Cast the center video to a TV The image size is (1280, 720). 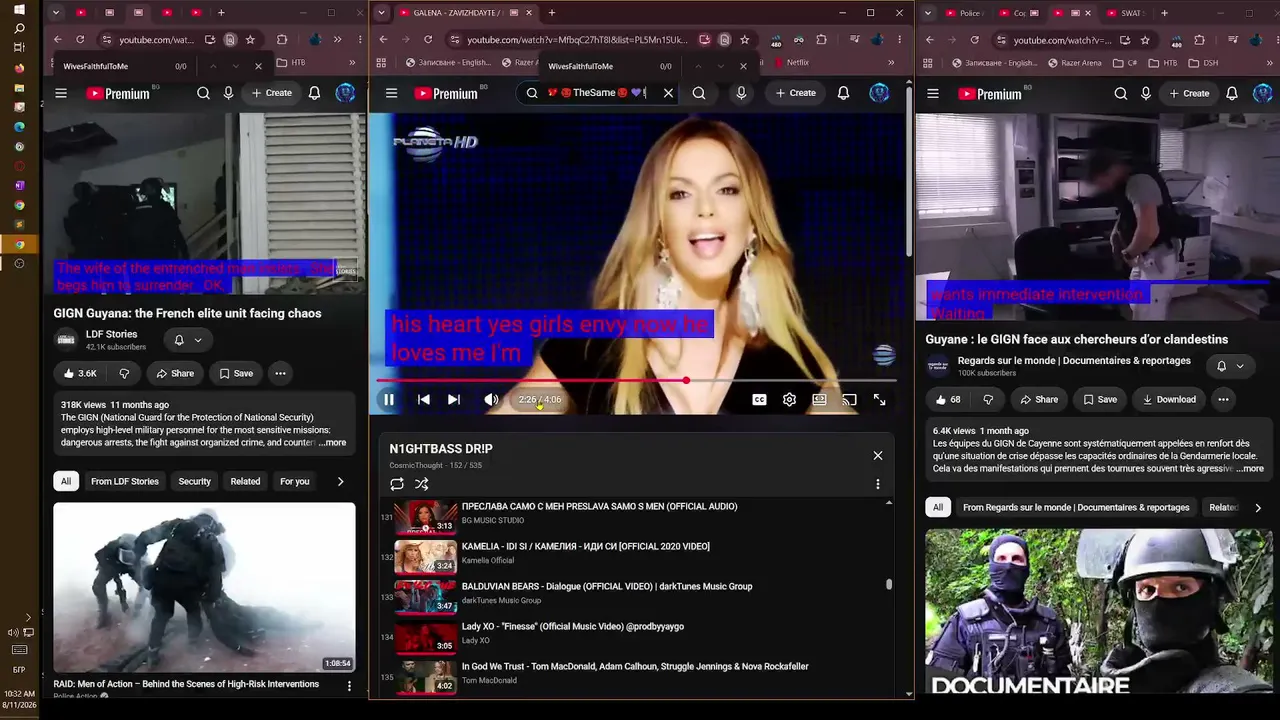pos(849,400)
